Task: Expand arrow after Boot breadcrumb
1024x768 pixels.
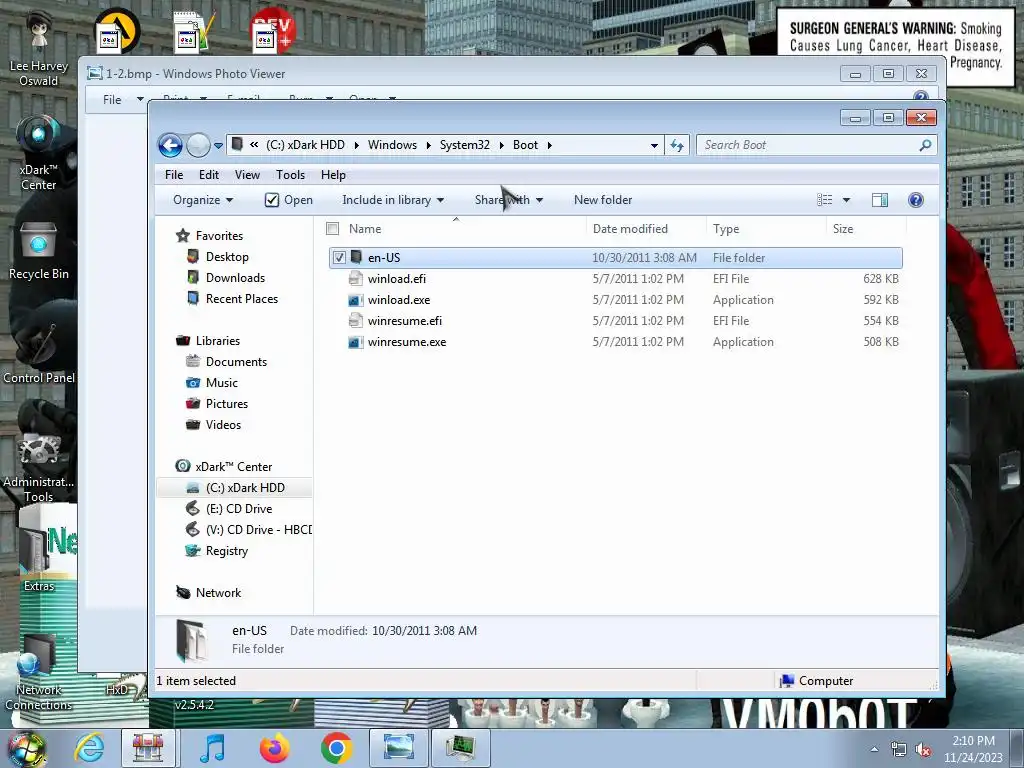Action: pos(550,145)
